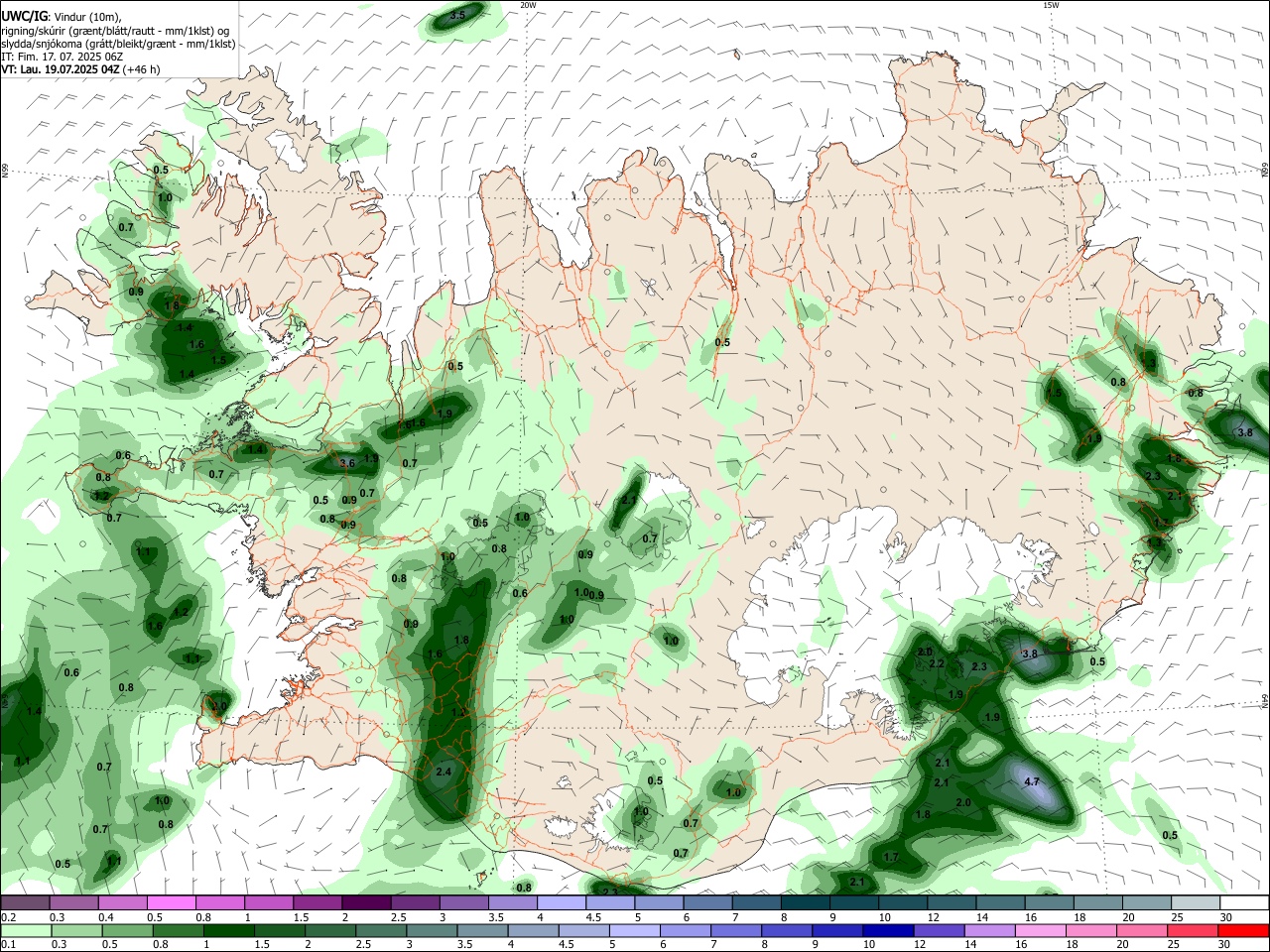Select the darkest purple 2–2.5 legend swatch
Viewport: 1270px width, 952px height.
(365, 902)
